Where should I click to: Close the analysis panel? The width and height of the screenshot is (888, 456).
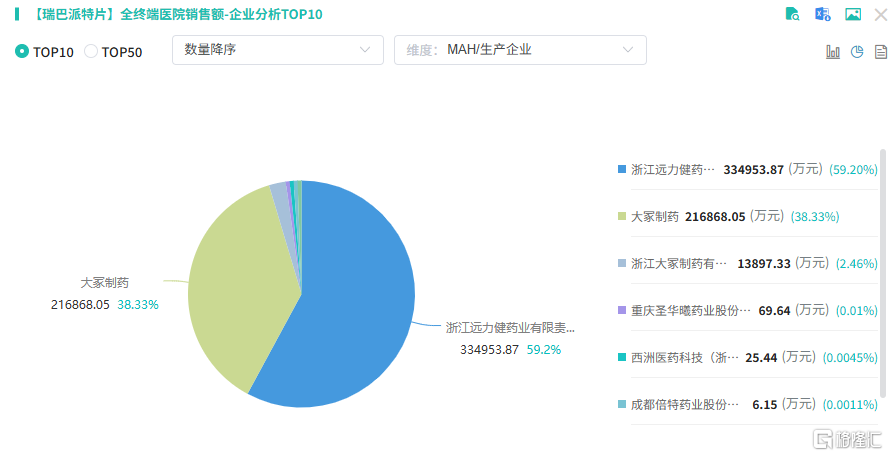(x=881, y=14)
